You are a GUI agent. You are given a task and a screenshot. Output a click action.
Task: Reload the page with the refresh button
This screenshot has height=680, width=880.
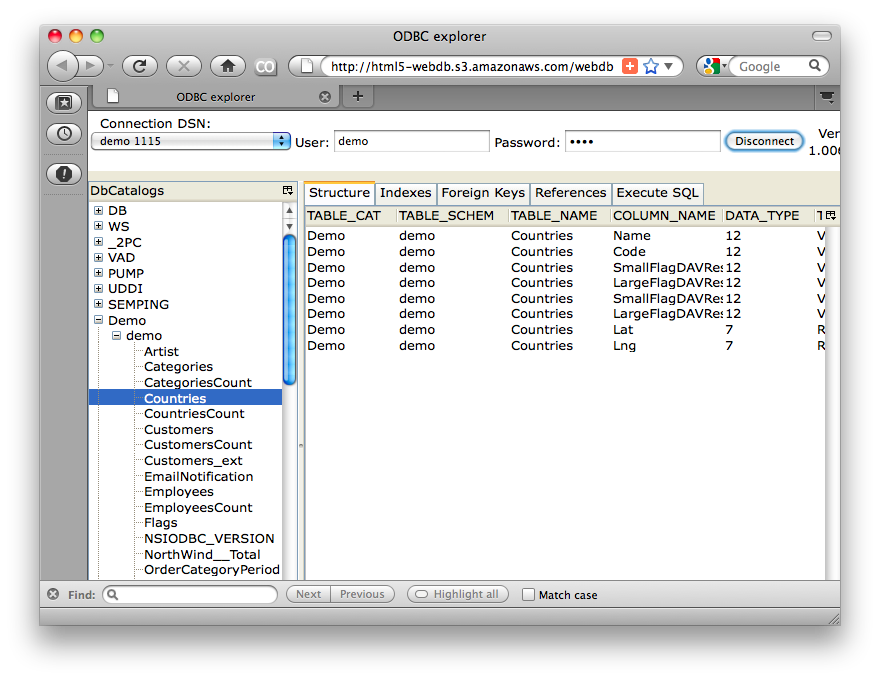pyautogui.click(x=139, y=66)
